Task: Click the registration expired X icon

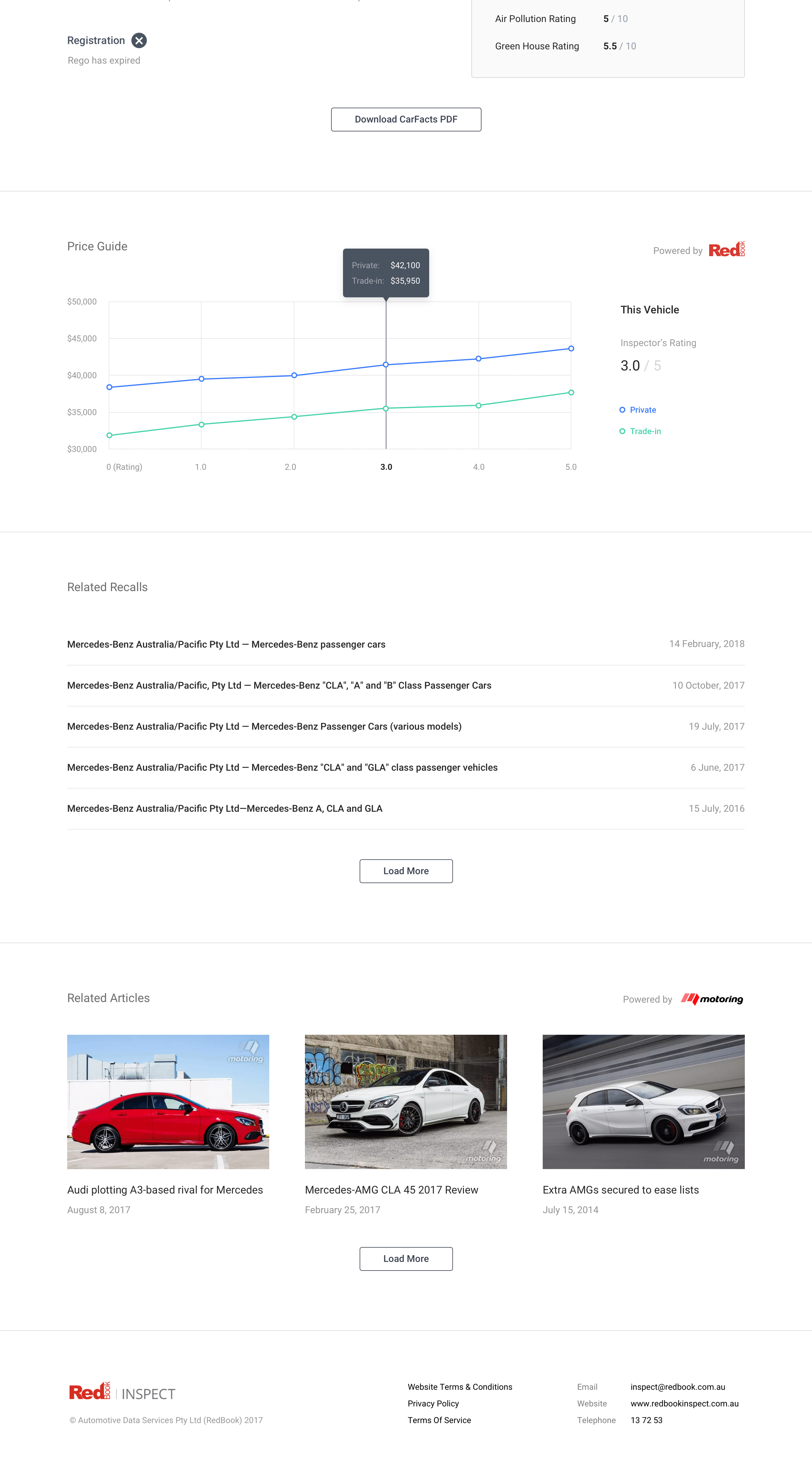Action: 139,41
